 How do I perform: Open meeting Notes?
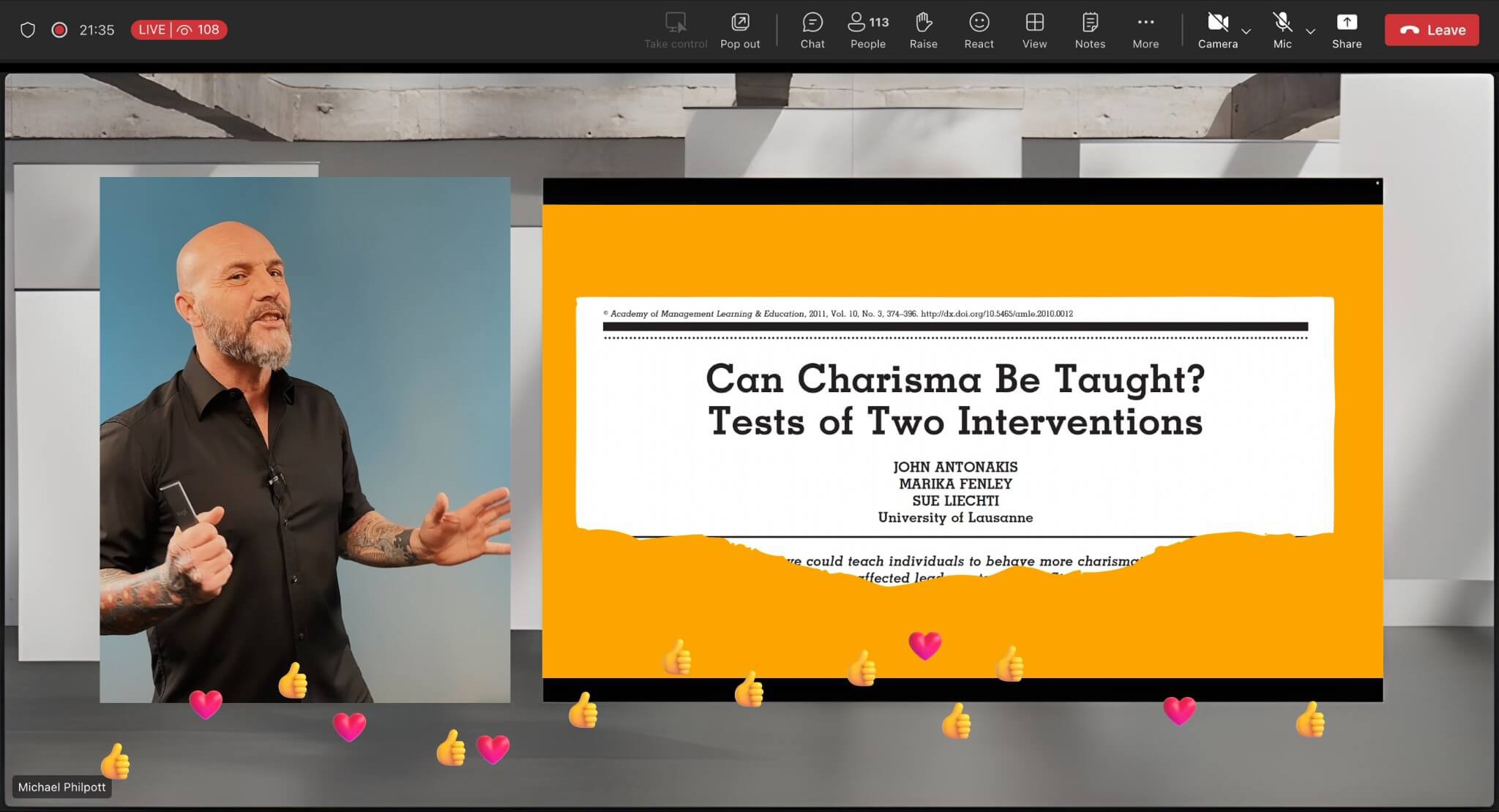pos(1089,30)
